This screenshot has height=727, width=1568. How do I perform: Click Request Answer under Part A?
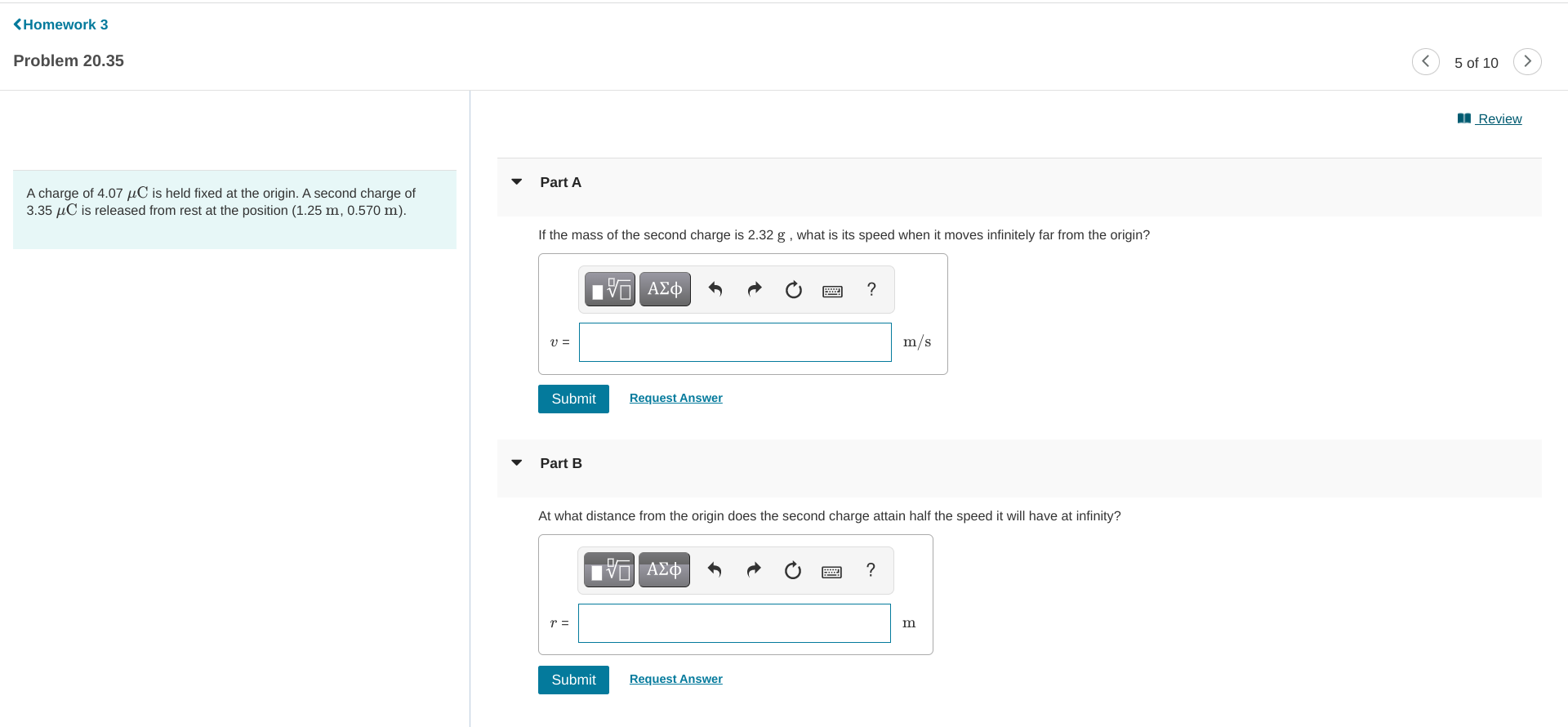(675, 398)
